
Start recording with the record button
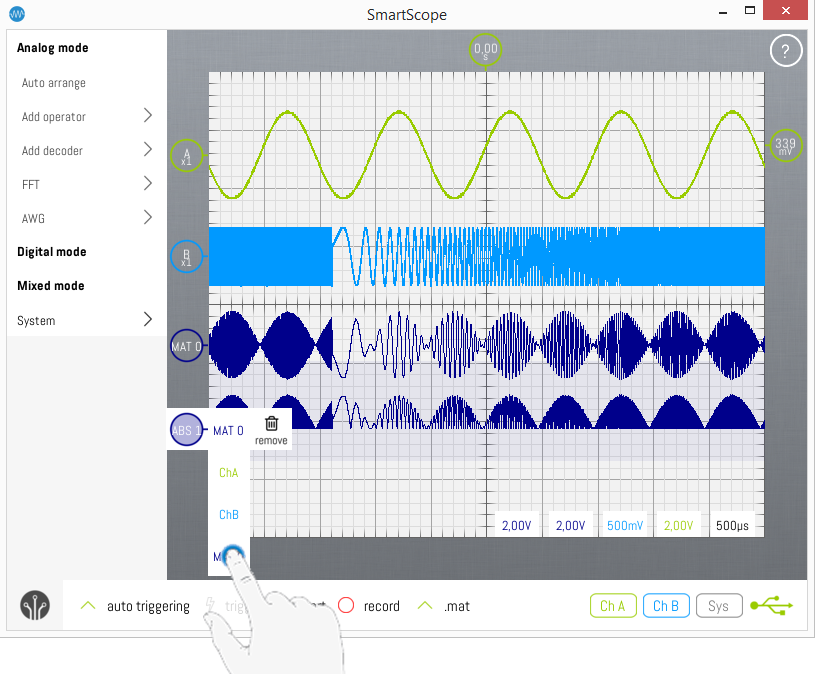coord(368,606)
